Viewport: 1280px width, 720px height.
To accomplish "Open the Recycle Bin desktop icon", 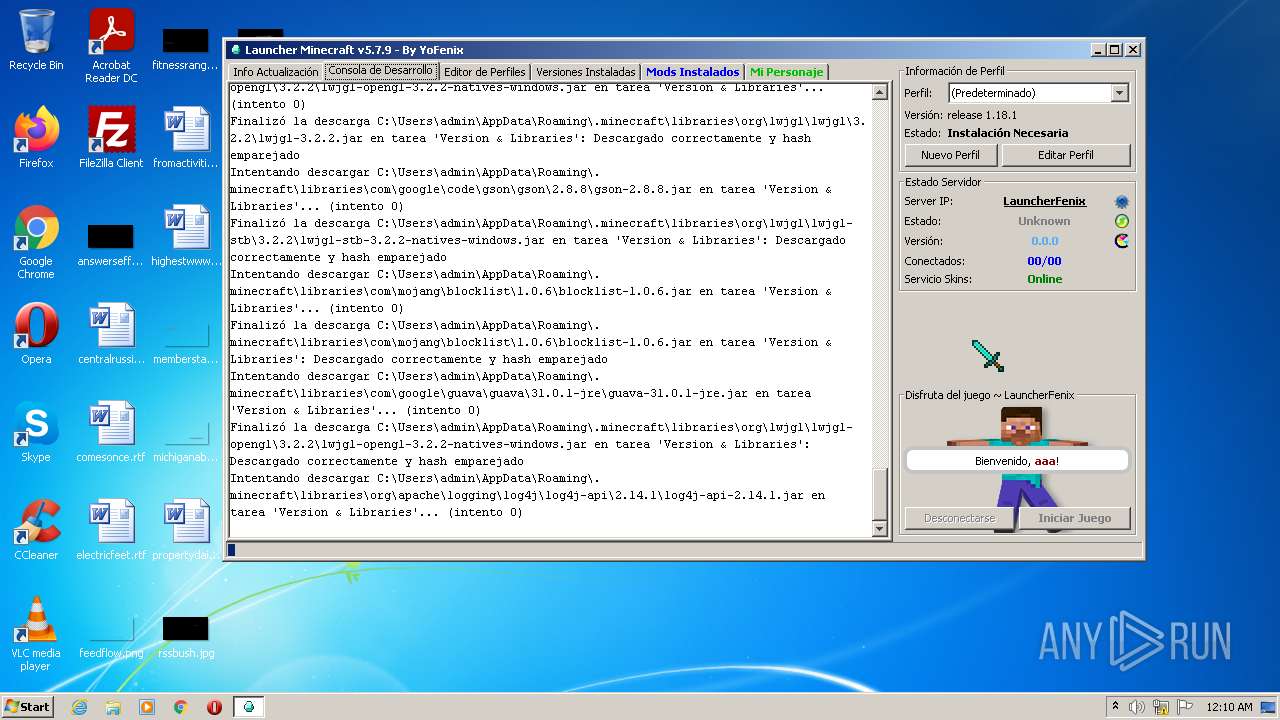I will coord(36,40).
